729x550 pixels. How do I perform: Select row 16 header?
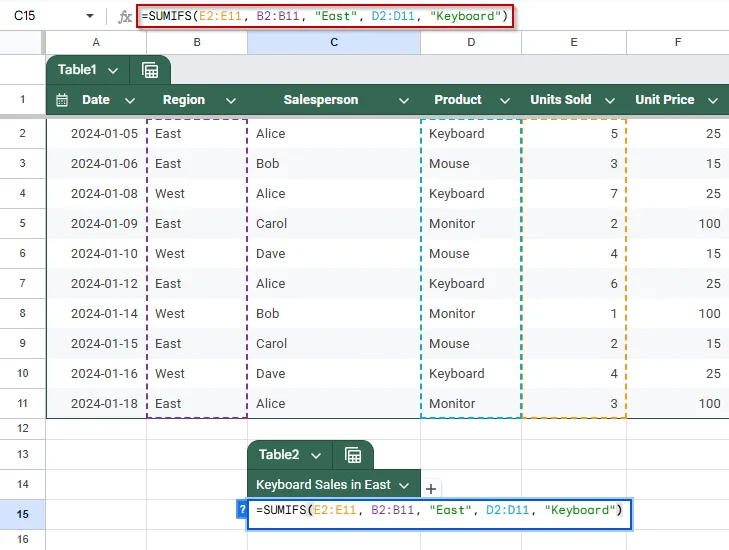pyautogui.click(x=22, y=539)
